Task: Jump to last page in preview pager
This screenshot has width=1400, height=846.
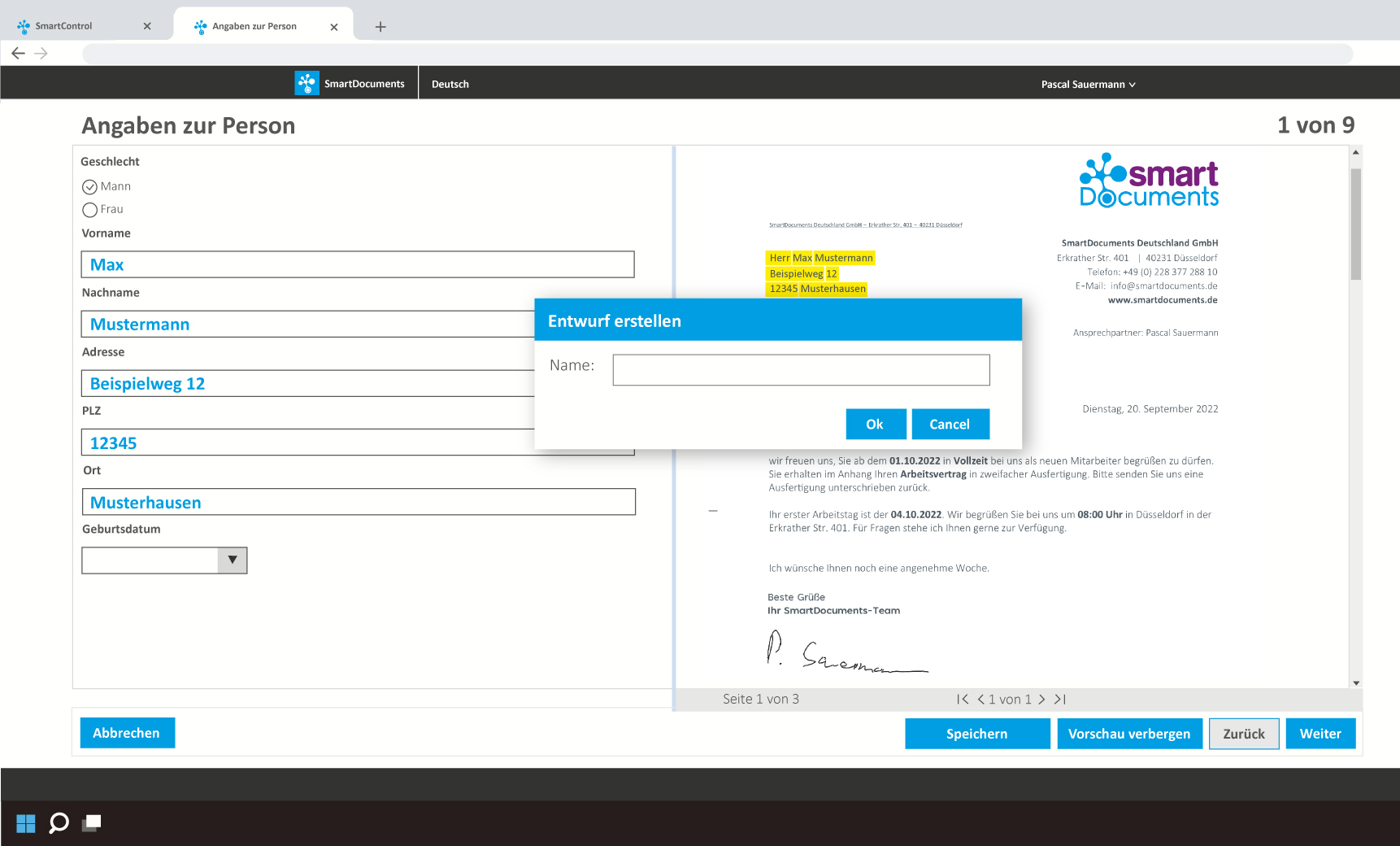Action: 1060,700
